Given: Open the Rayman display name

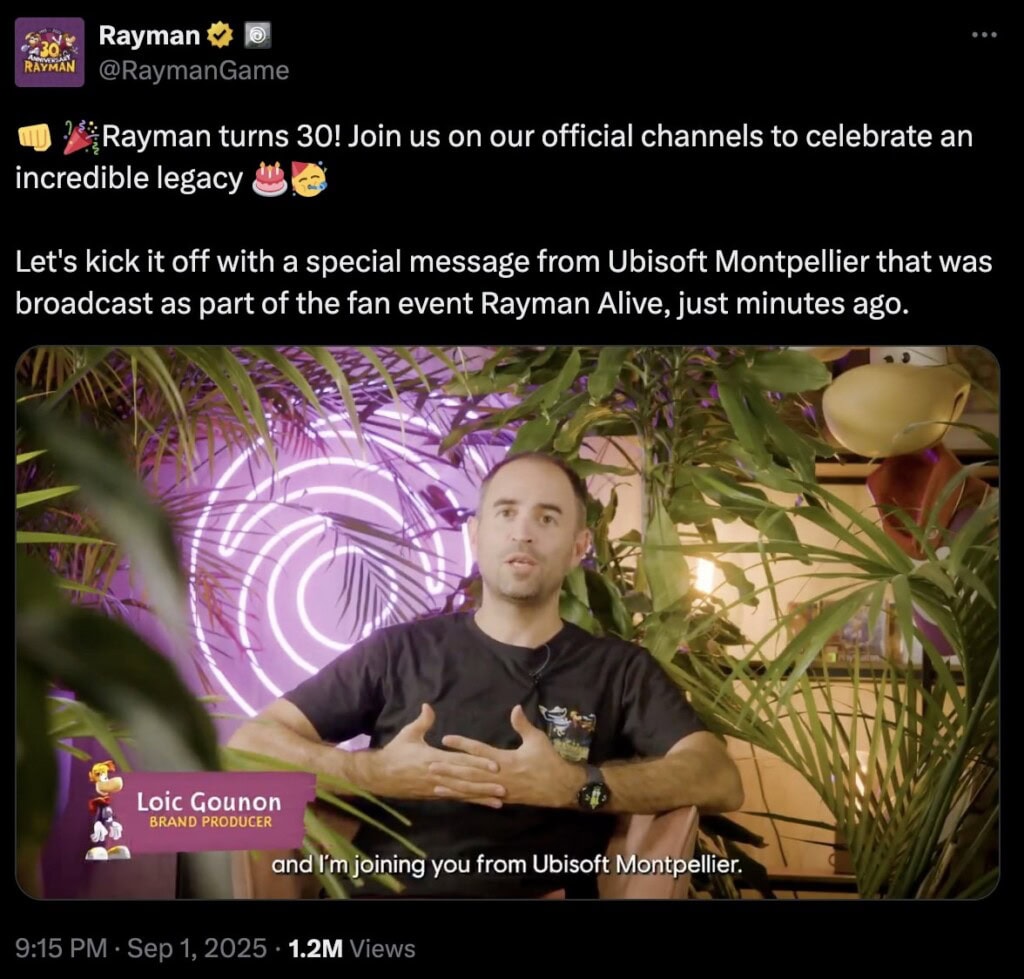Looking at the screenshot, I should 149,35.
